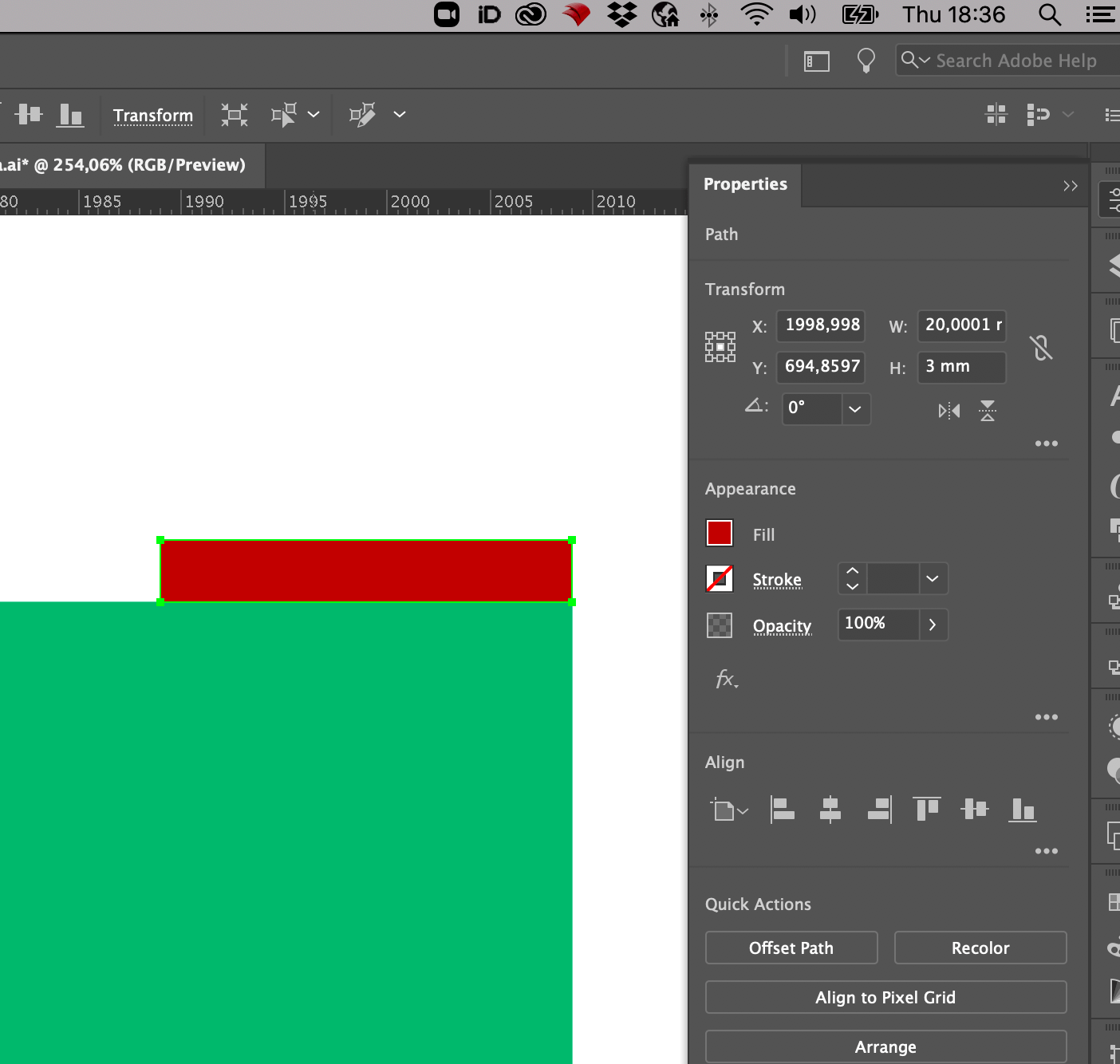This screenshot has height=1064, width=1120.
Task: Open the stroke weight dropdown
Action: pos(932,578)
